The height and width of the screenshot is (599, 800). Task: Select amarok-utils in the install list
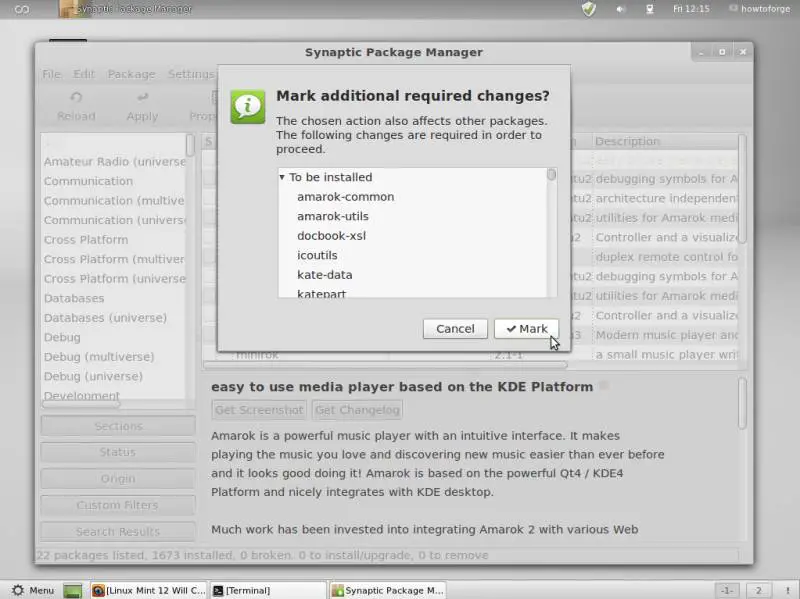click(333, 216)
